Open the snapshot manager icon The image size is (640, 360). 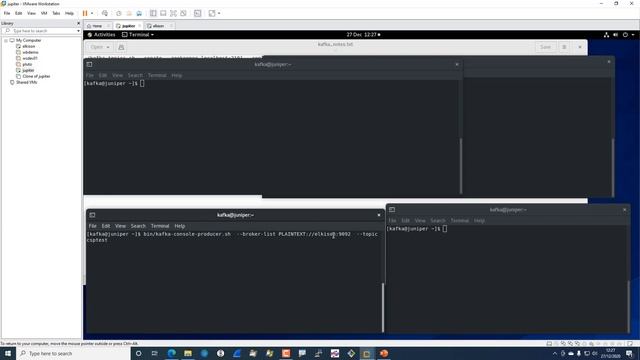(139, 13)
